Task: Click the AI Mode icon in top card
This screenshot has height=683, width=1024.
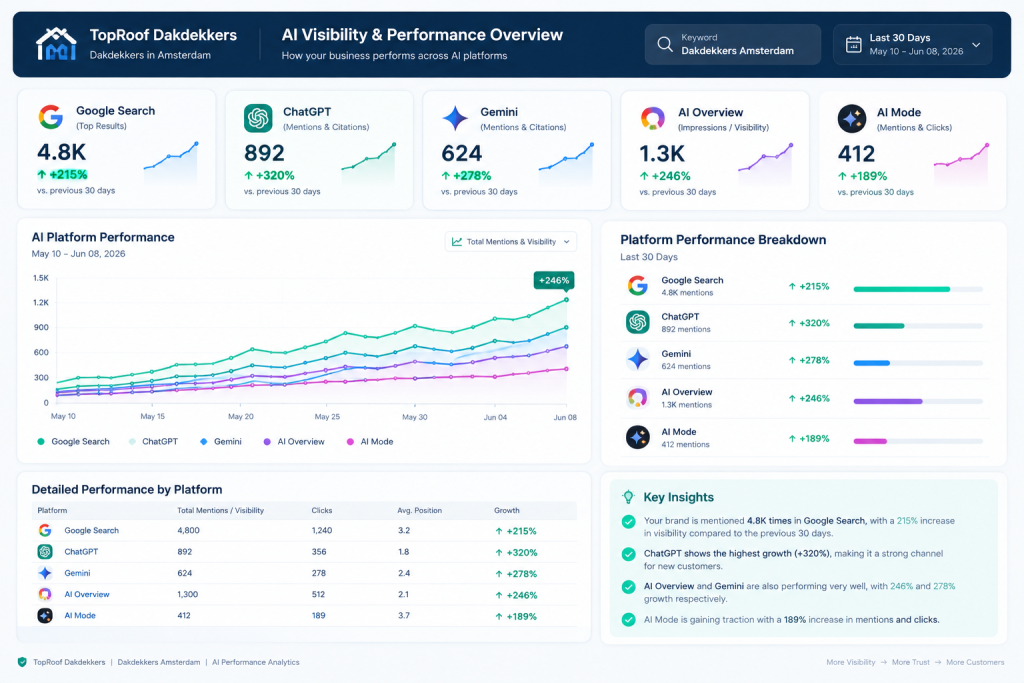Action: click(852, 118)
